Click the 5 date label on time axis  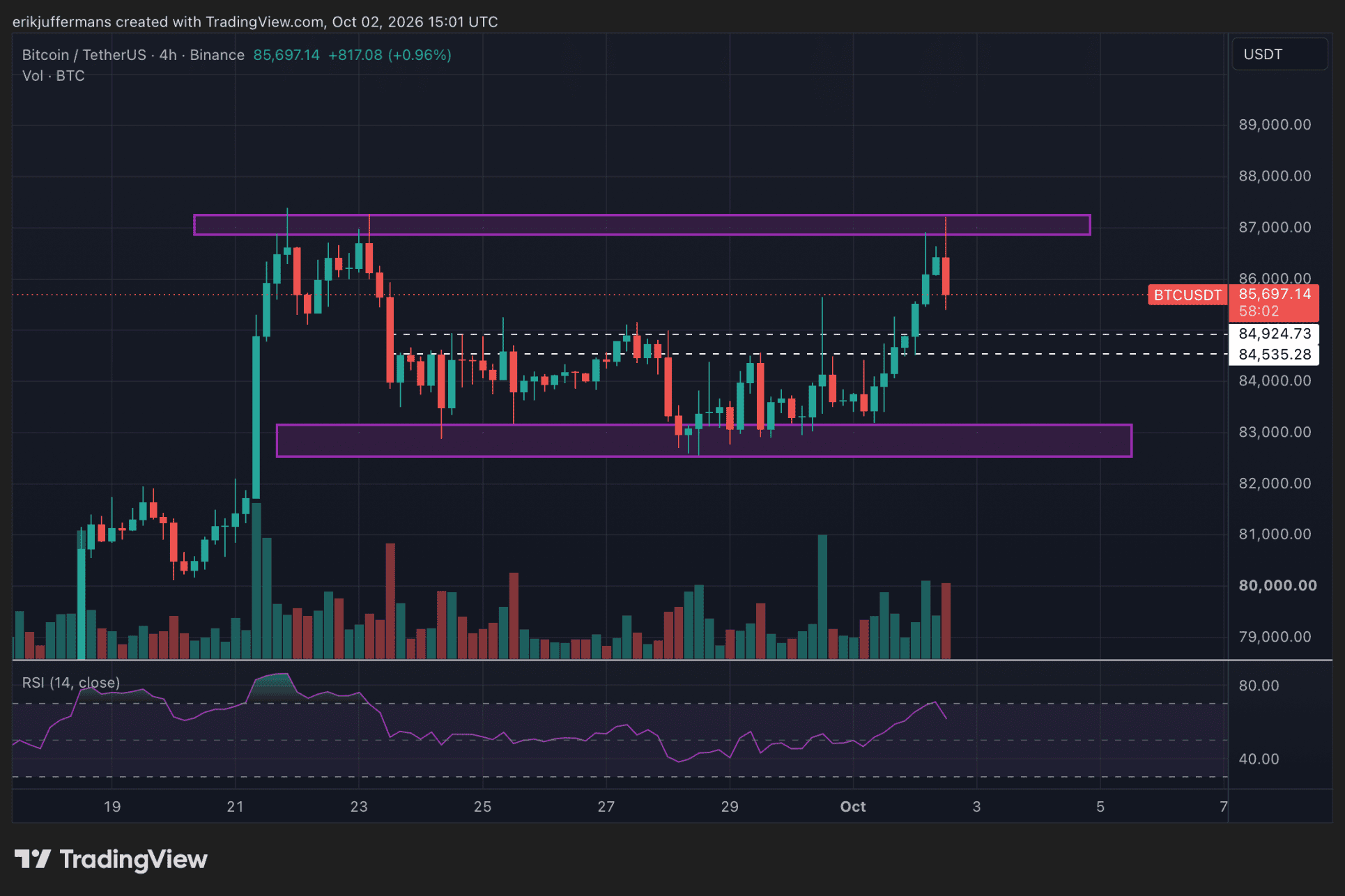click(1100, 807)
